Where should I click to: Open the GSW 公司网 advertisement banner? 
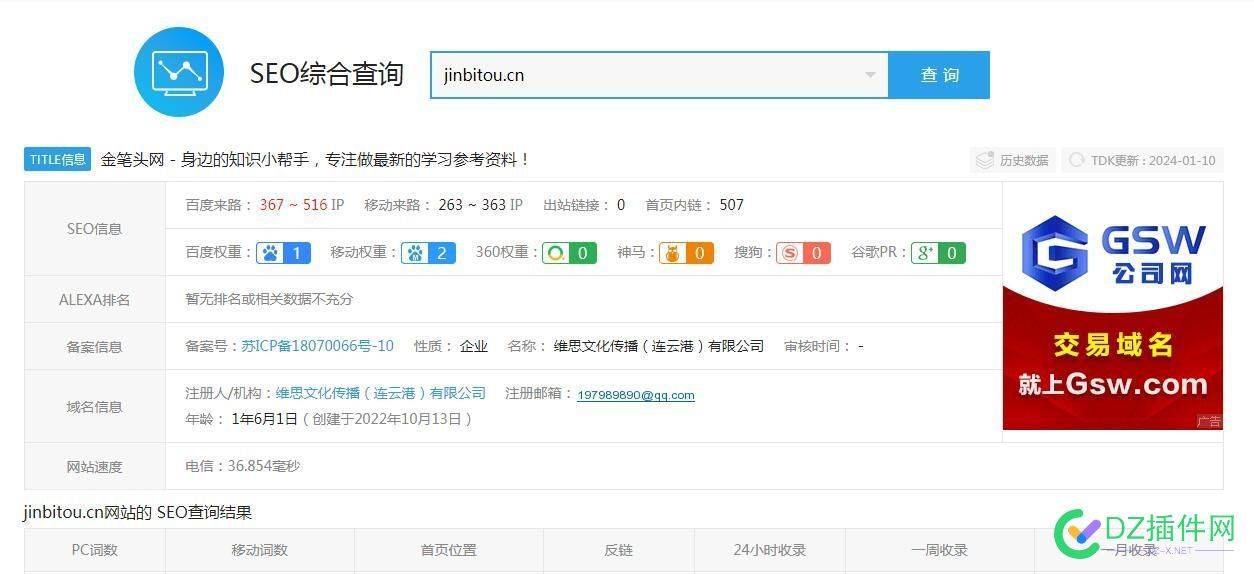1112,306
